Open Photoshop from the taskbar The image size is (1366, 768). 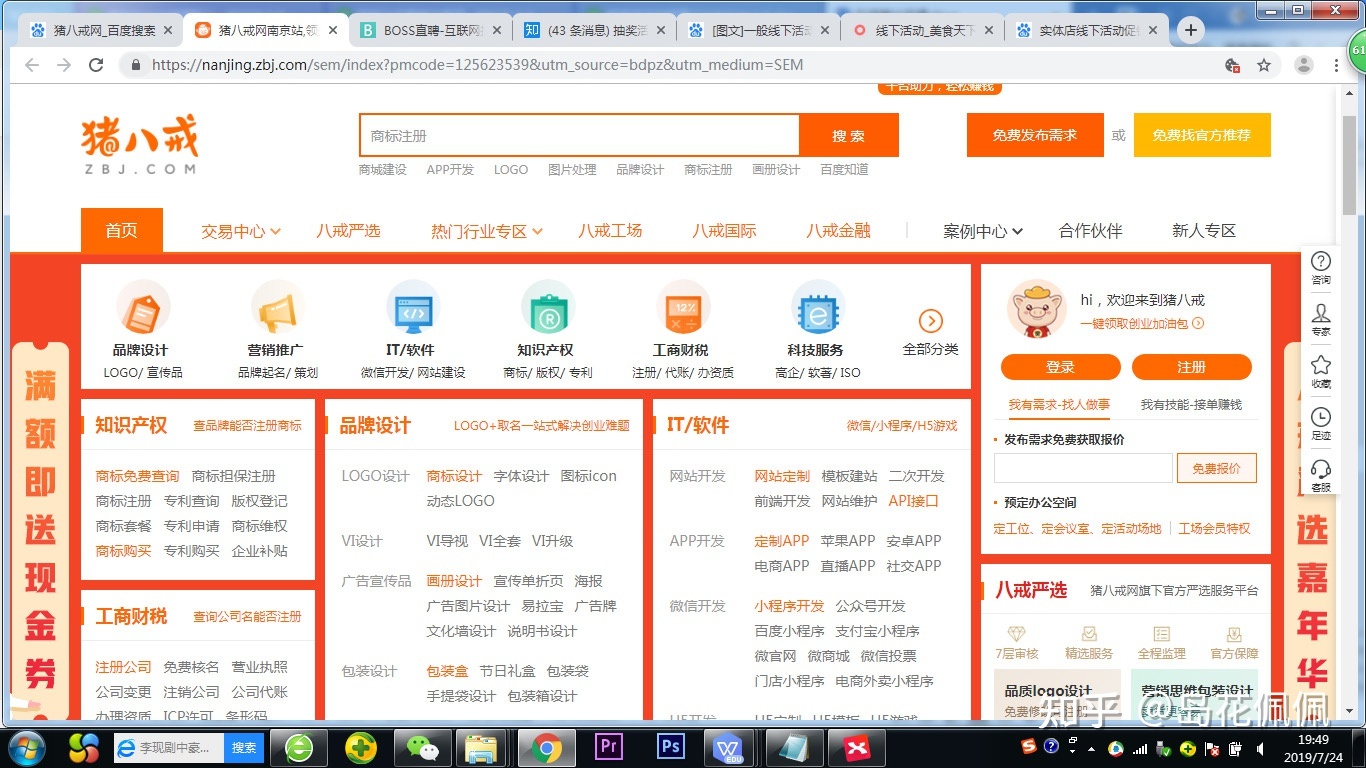coord(670,747)
